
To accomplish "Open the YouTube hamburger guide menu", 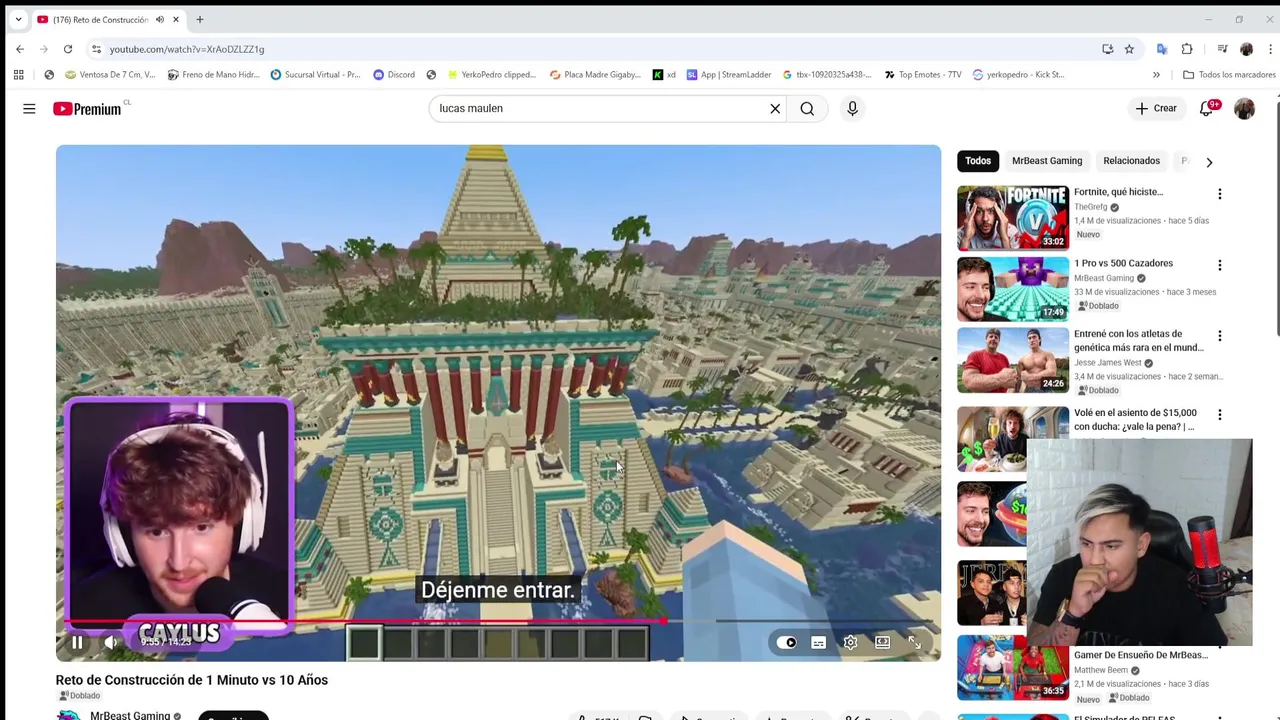I will (x=29, y=108).
